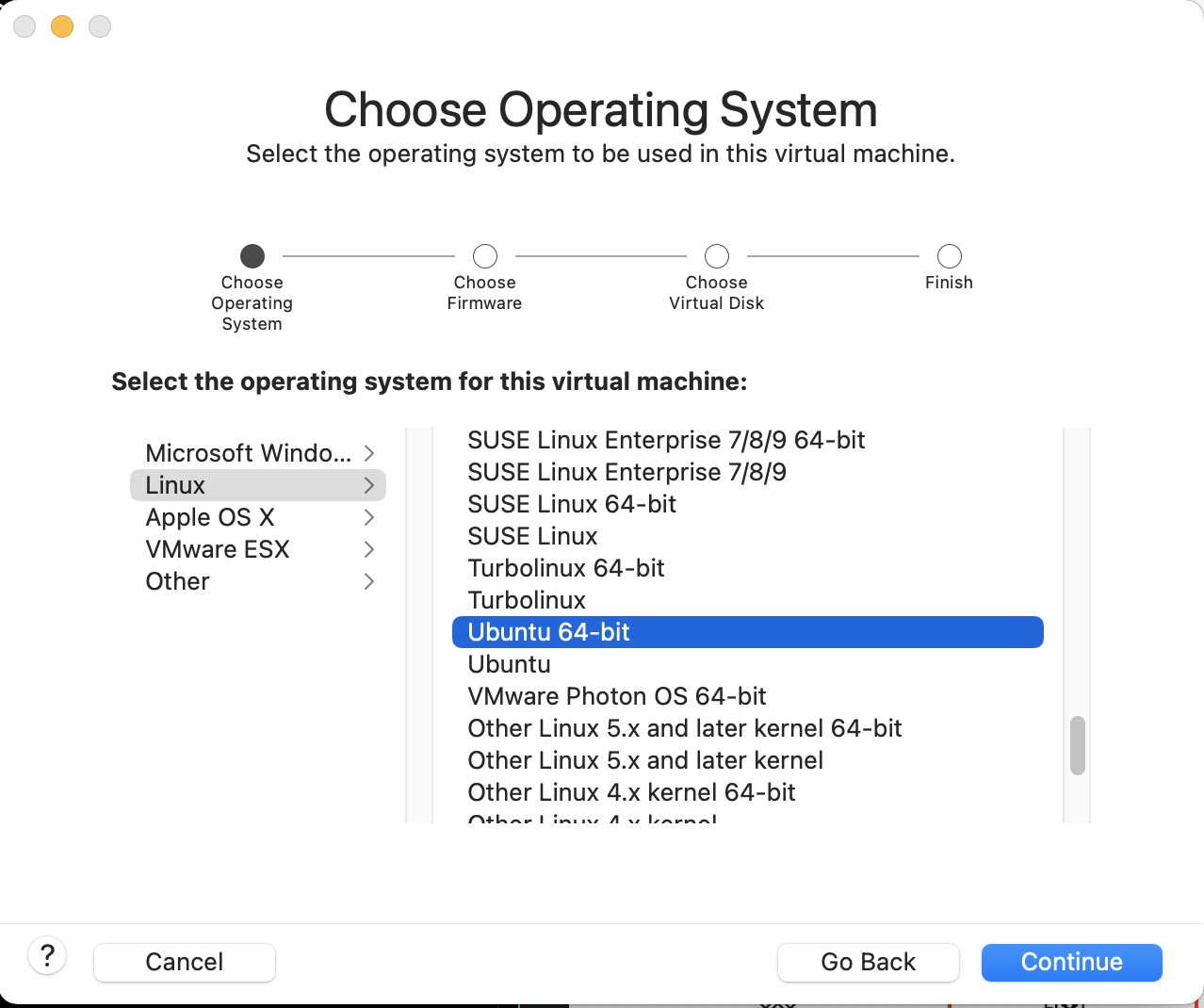
Task: Choose Other Linux 4.x kernel 64-bit
Action: pyautogui.click(x=748, y=792)
